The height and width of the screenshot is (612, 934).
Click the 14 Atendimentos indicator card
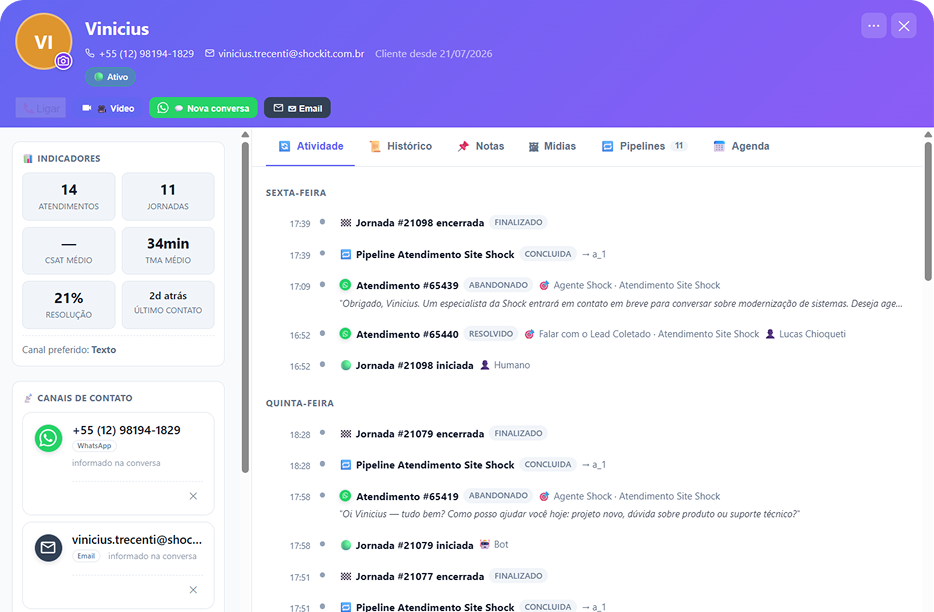pos(69,197)
